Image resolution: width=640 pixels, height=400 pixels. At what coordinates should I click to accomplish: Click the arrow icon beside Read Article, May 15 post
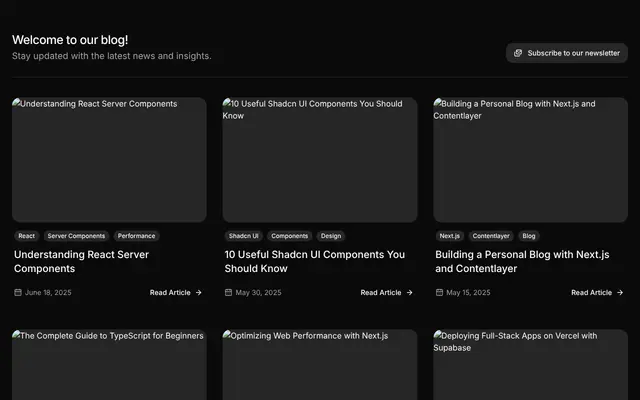coord(620,293)
